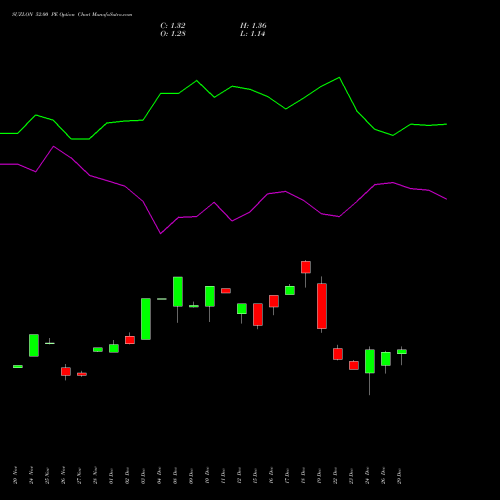Click the tall green candle above 03 Dec

(x=146, y=319)
